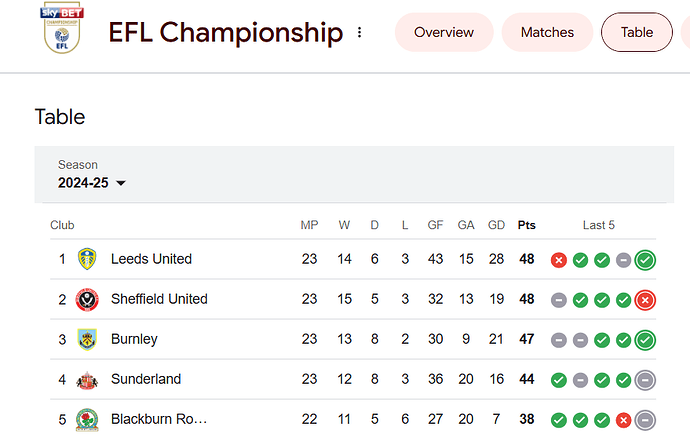Expand the Season 2024-25 dropdown
This screenshot has width=690, height=445.
[x=92, y=183]
